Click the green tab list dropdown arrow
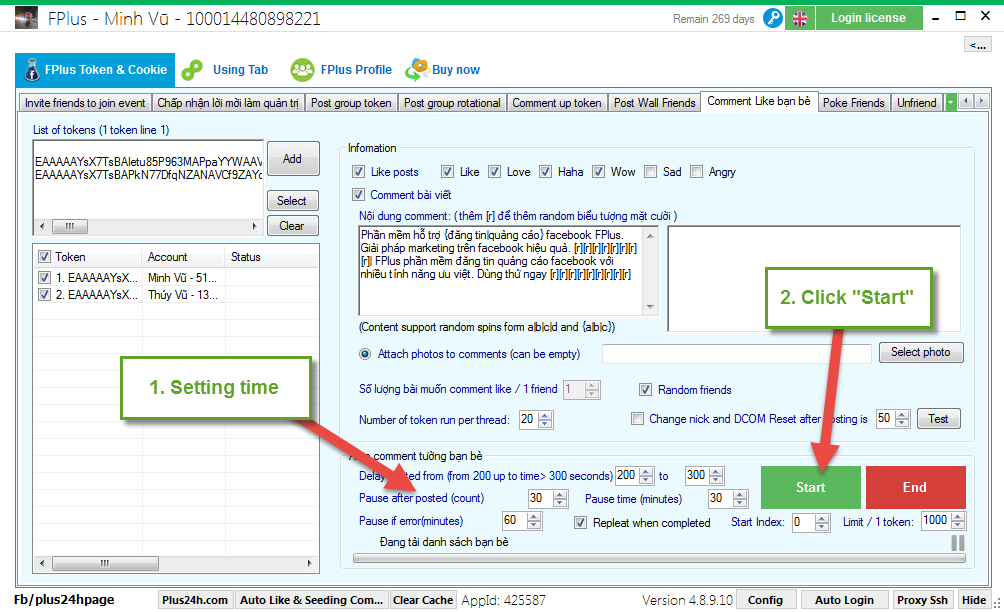The height and width of the screenshot is (612, 1004). (x=951, y=102)
